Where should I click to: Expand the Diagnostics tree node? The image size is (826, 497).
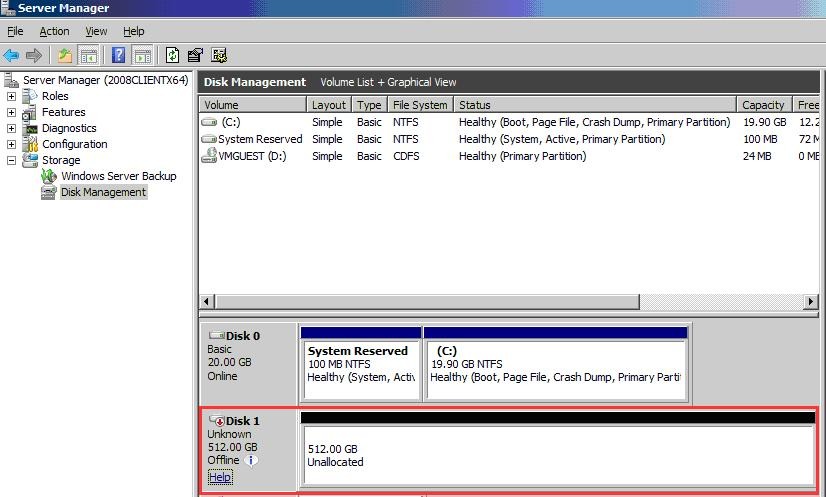click(12, 129)
